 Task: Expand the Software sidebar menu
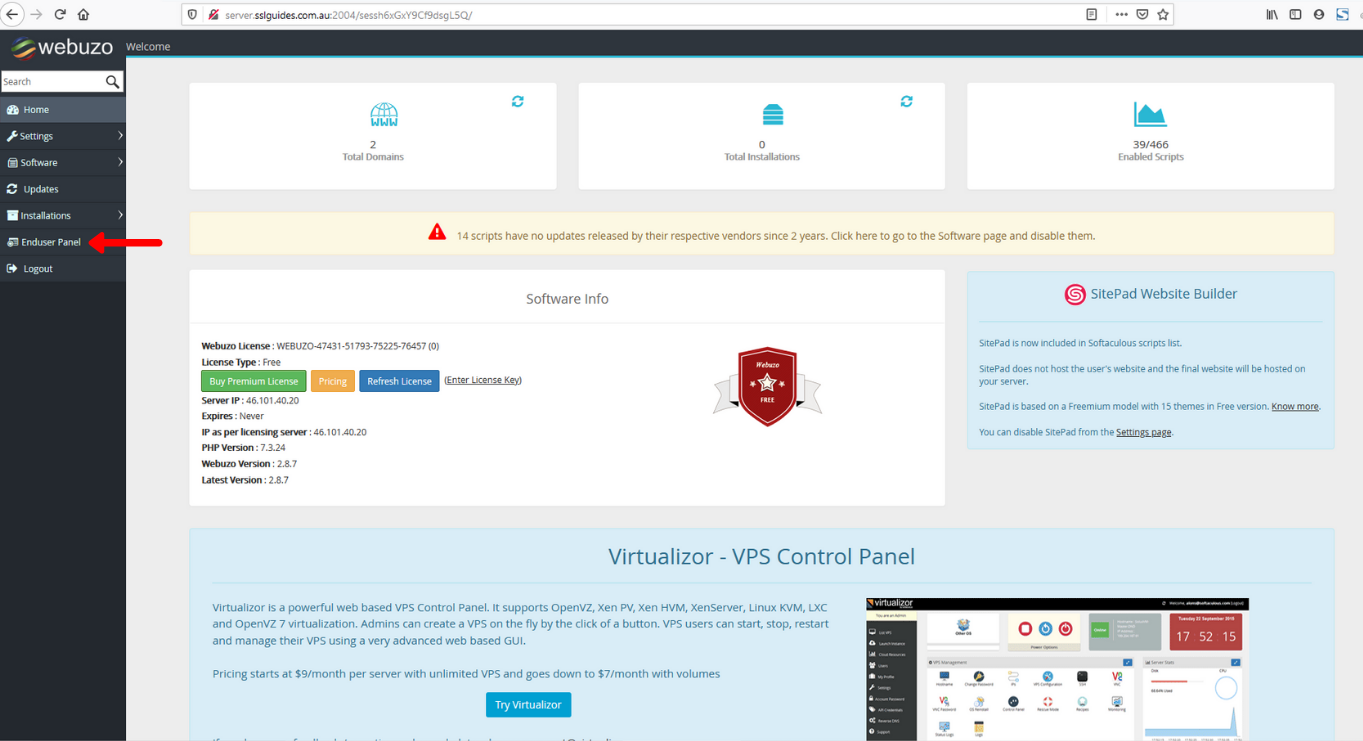40,161
